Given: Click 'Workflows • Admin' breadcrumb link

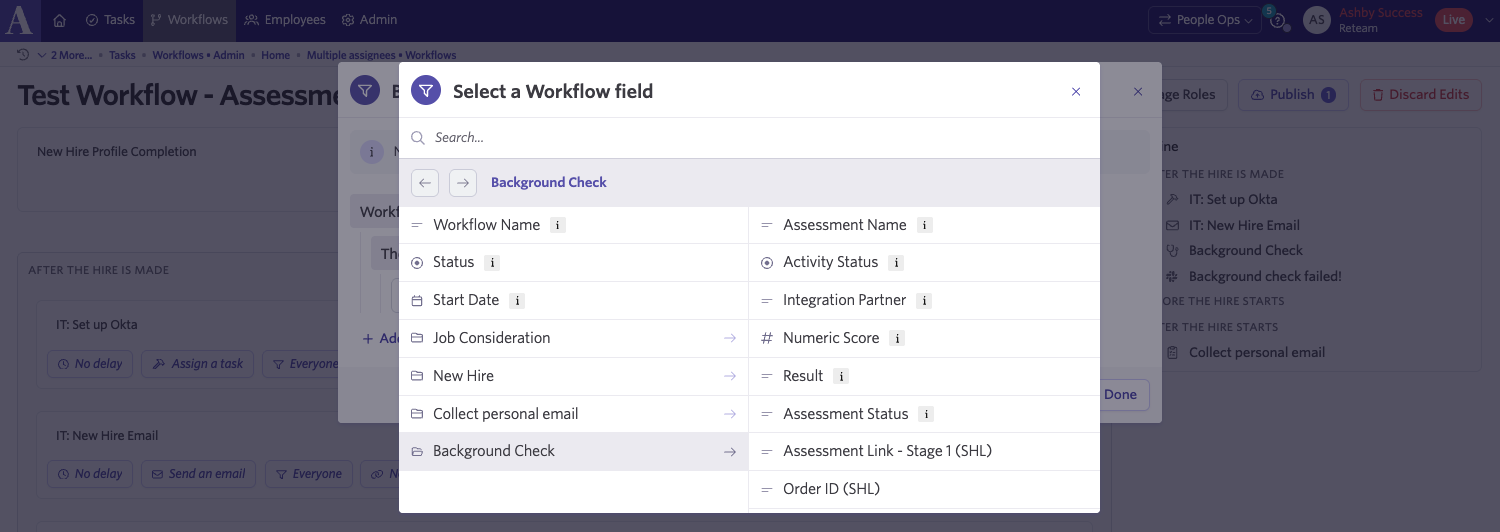Looking at the screenshot, I should [x=198, y=55].
